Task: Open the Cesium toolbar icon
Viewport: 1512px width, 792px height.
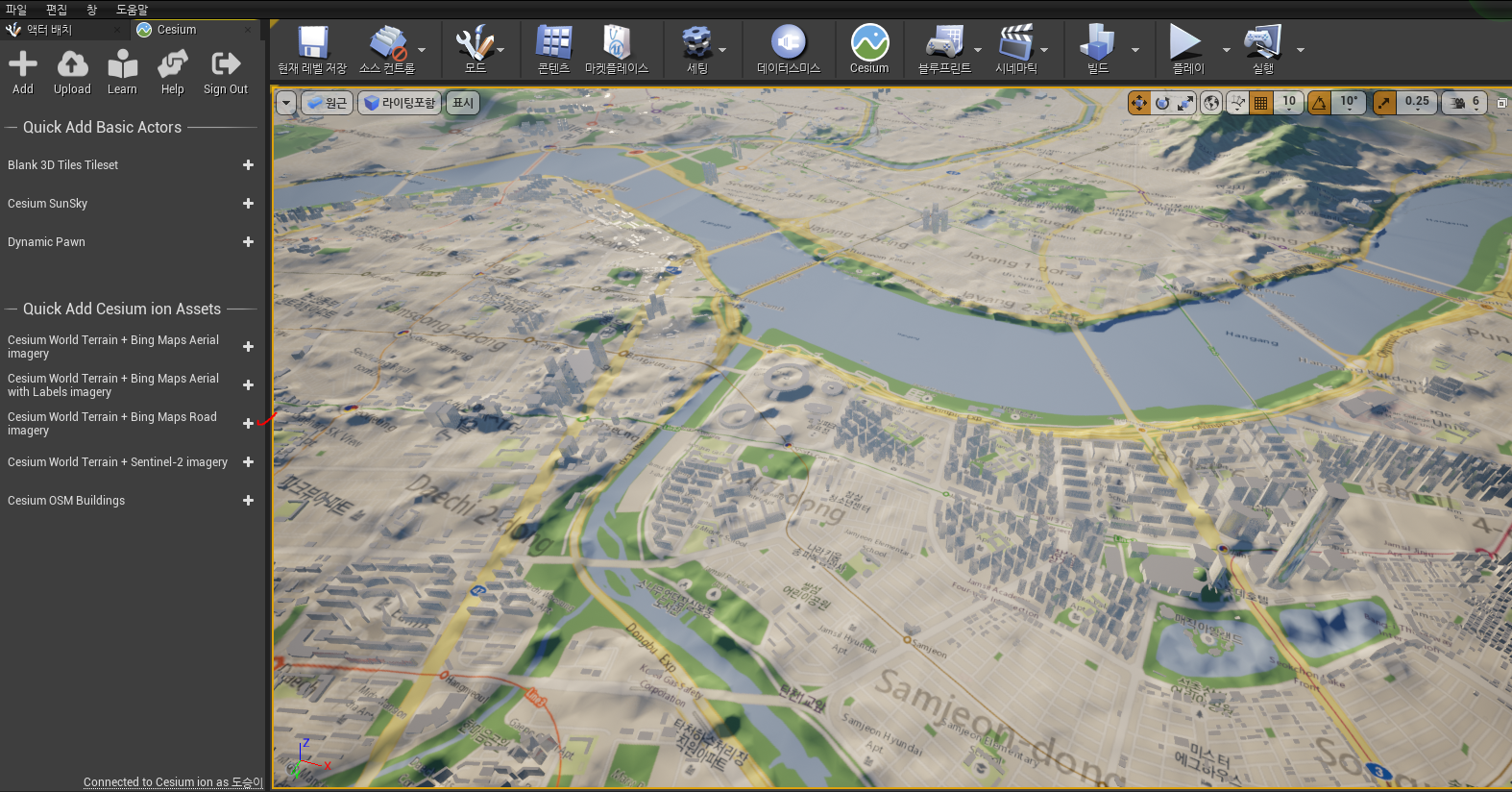Action: pyautogui.click(x=869, y=50)
